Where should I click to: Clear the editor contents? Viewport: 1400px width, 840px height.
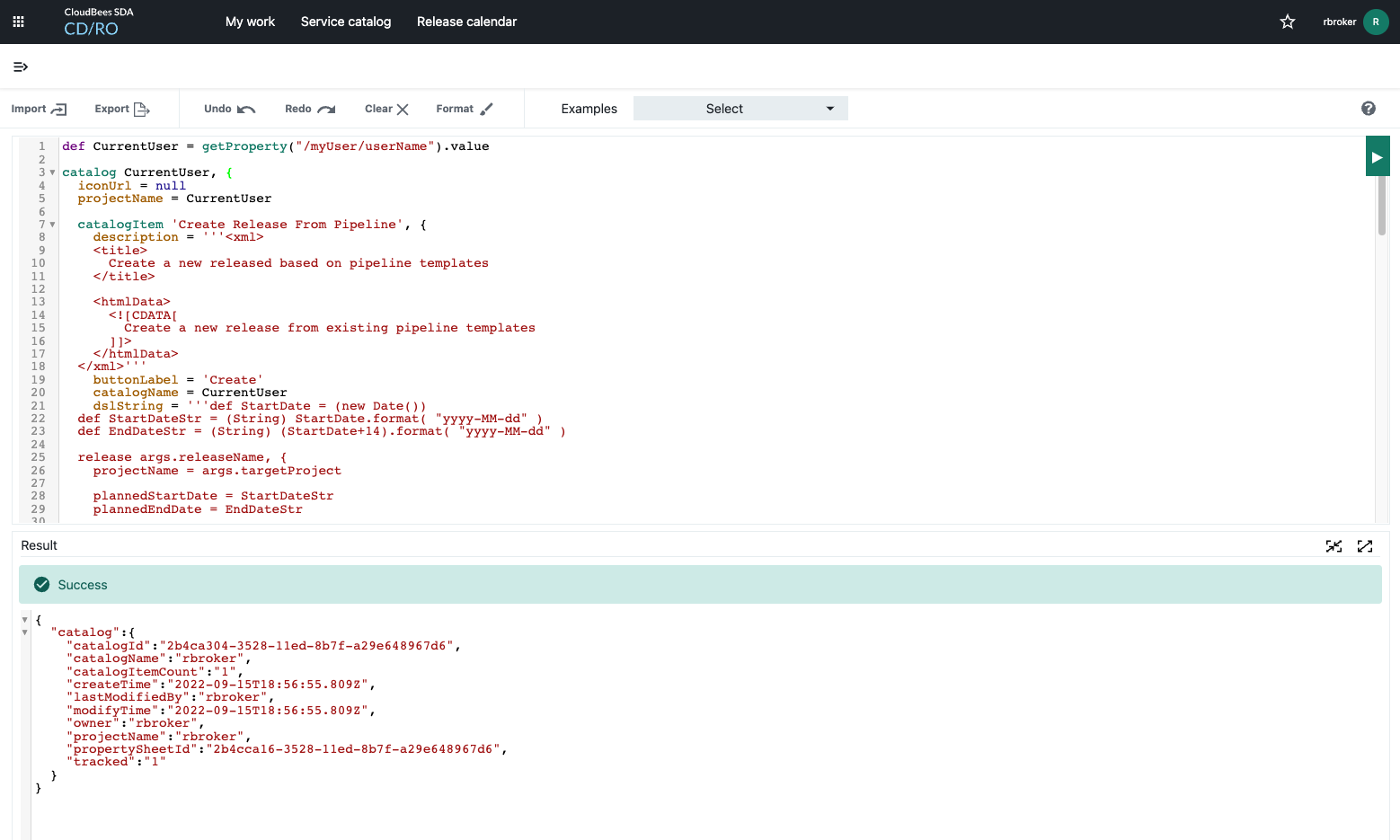click(385, 108)
